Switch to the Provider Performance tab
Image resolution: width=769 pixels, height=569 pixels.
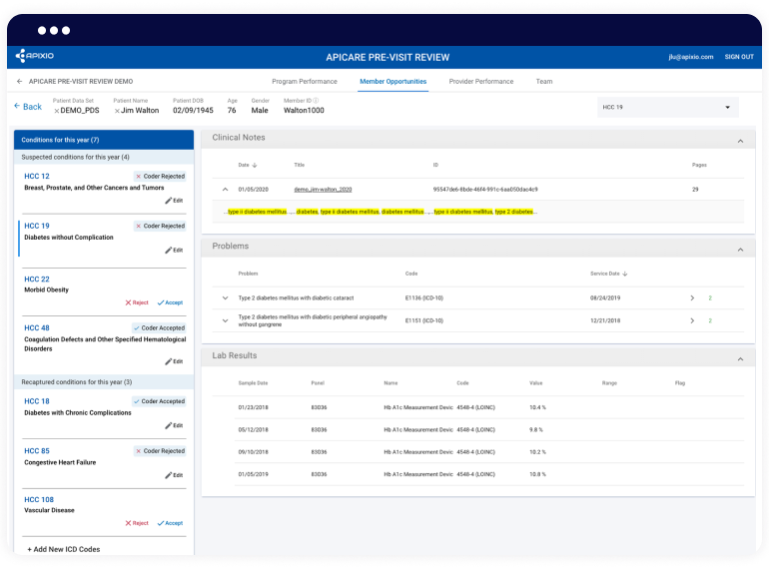click(481, 81)
